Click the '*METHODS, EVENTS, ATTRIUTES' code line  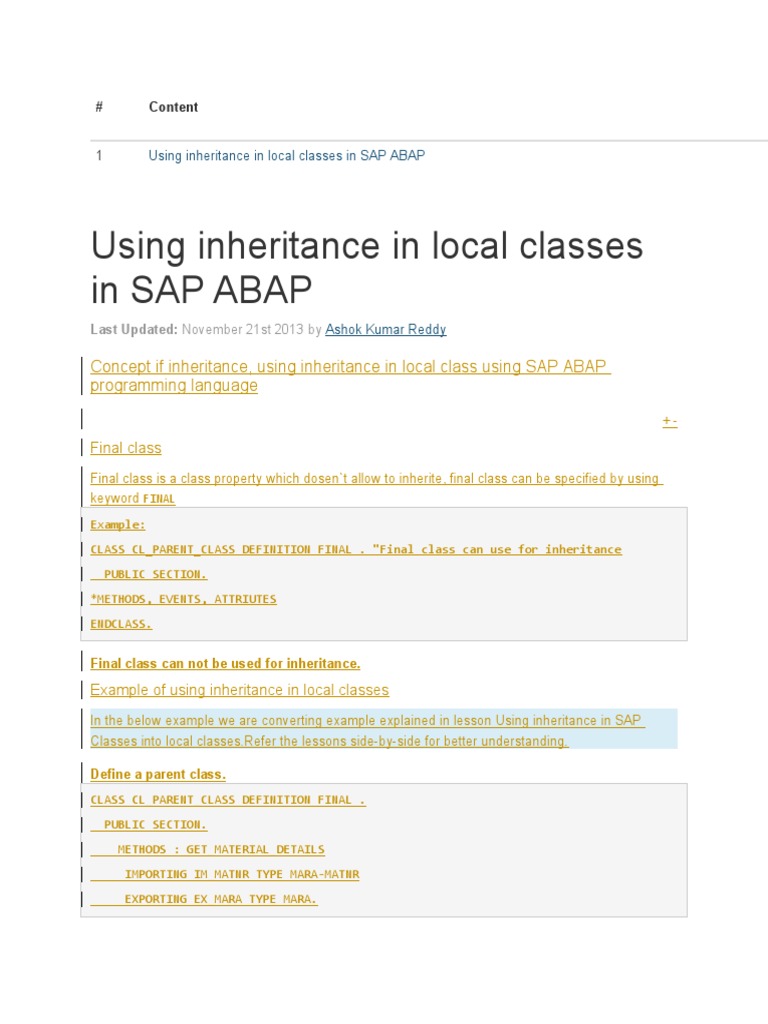point(183,599)
